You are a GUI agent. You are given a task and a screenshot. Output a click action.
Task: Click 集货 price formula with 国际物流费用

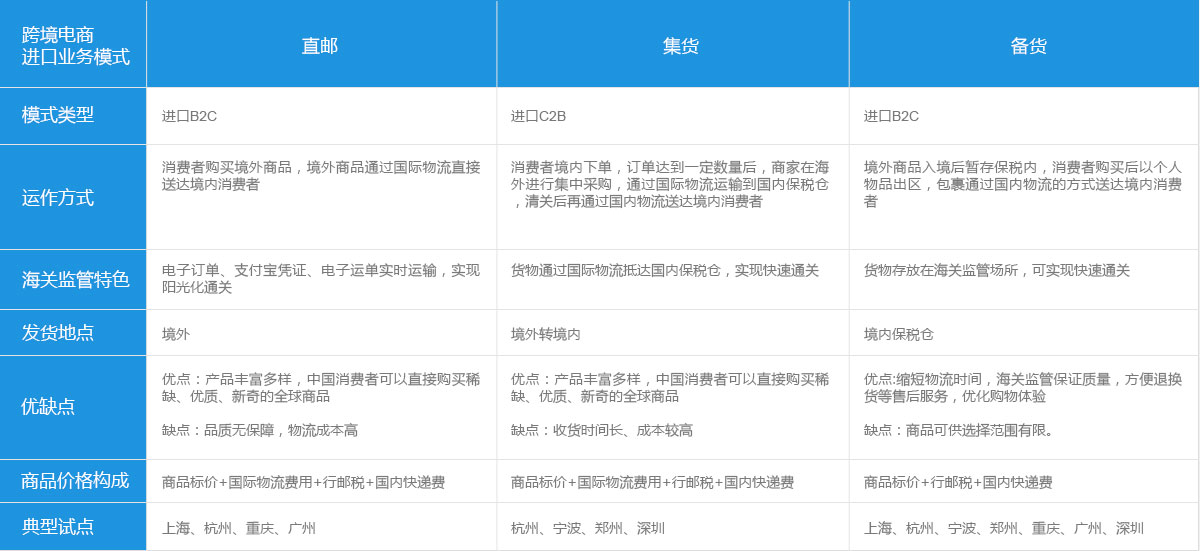(652, 482)
